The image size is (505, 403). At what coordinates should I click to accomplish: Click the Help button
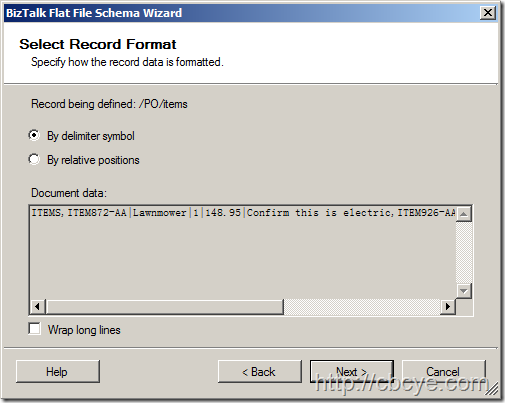pos(58,371)
